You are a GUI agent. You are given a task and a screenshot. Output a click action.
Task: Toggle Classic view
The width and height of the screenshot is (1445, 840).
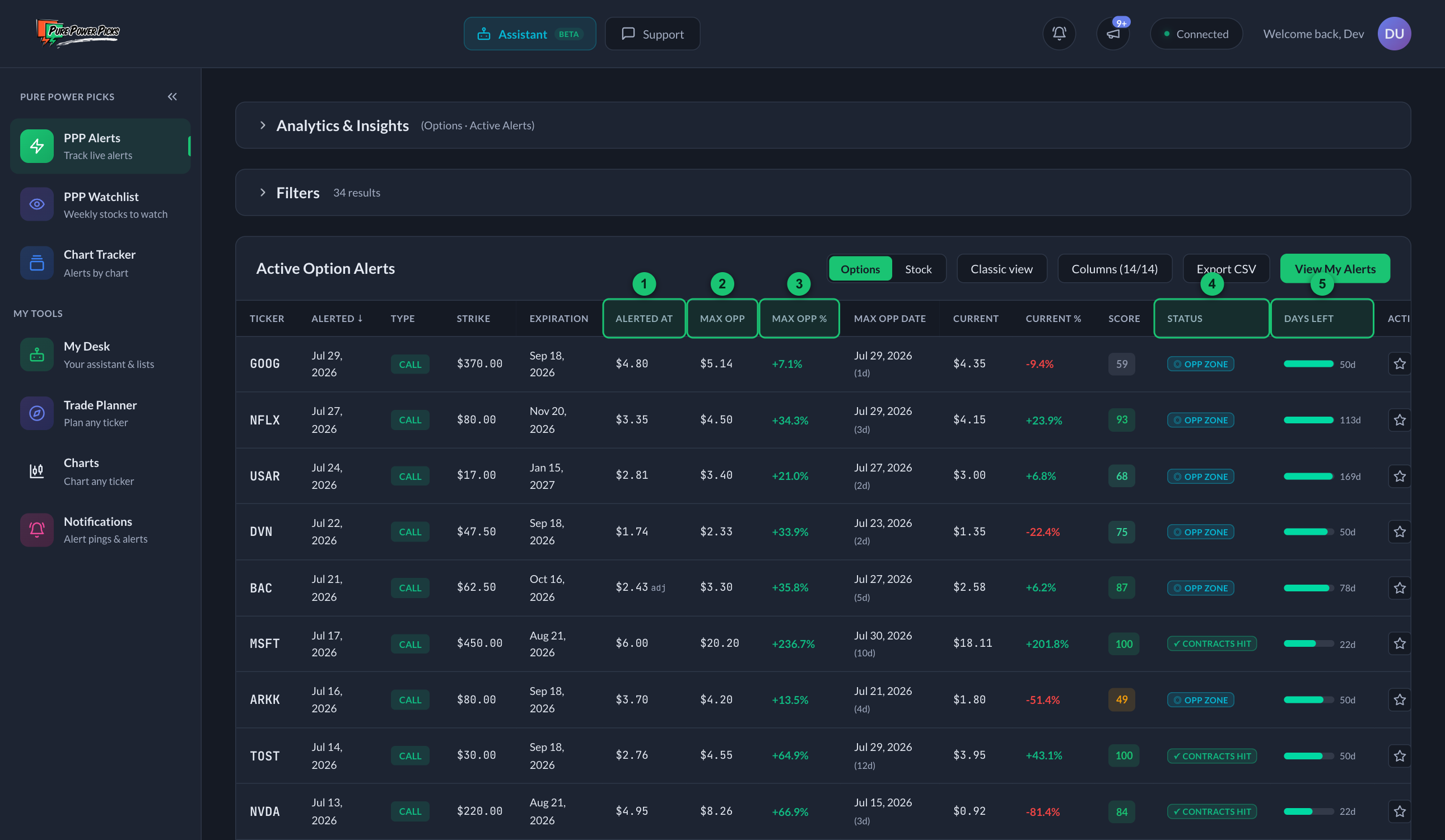(x=1001, y=269)
